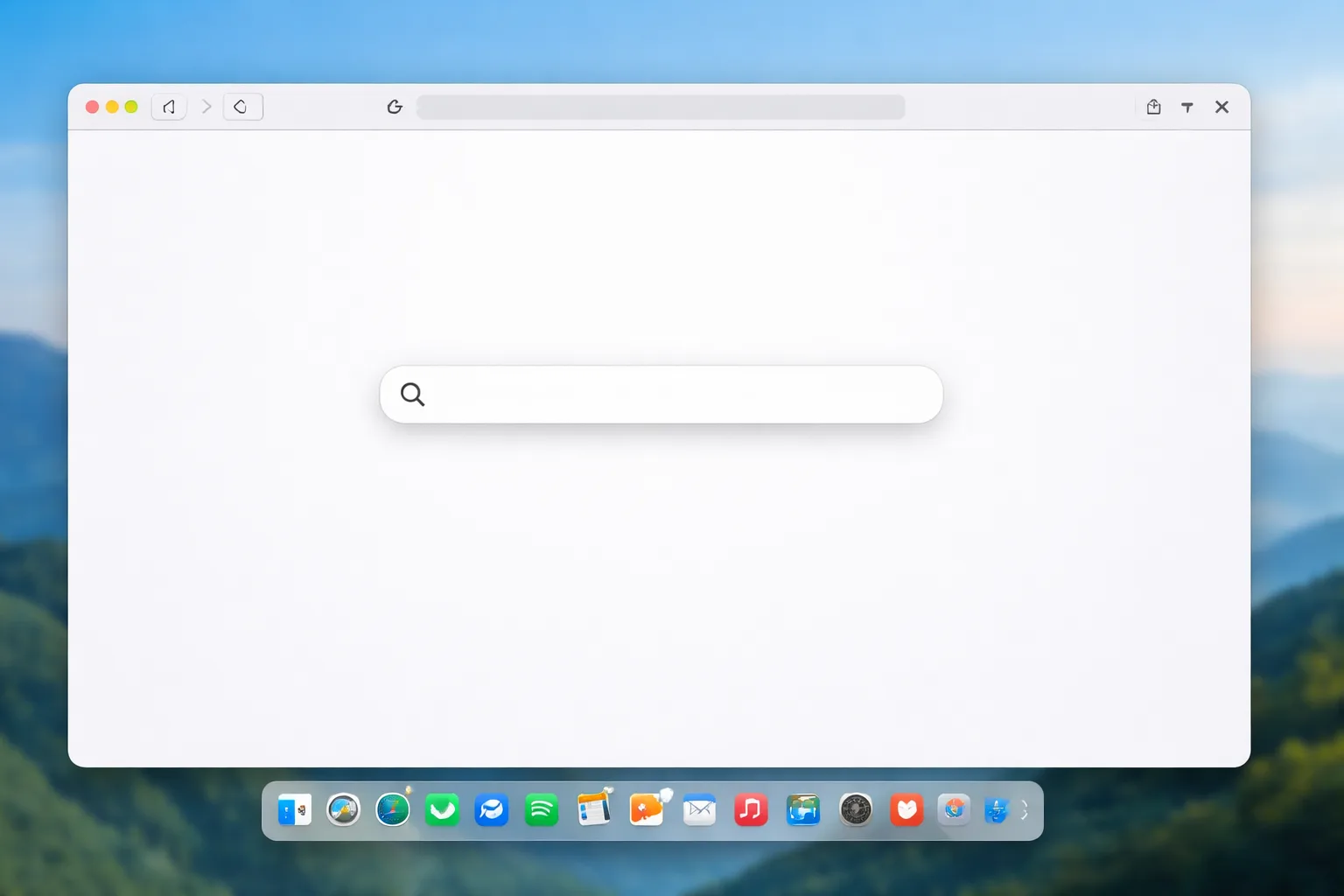Open the blue-green map icon in dock

[x=802, y=810]
